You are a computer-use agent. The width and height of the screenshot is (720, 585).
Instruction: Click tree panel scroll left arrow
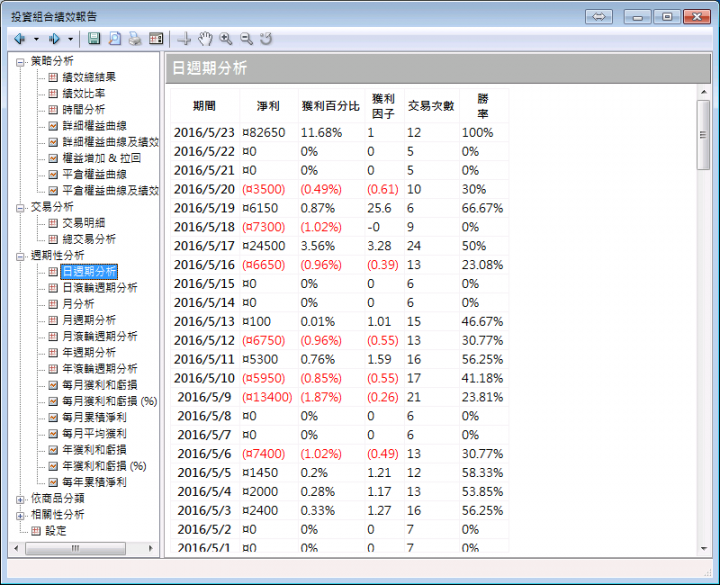(17, 548)
